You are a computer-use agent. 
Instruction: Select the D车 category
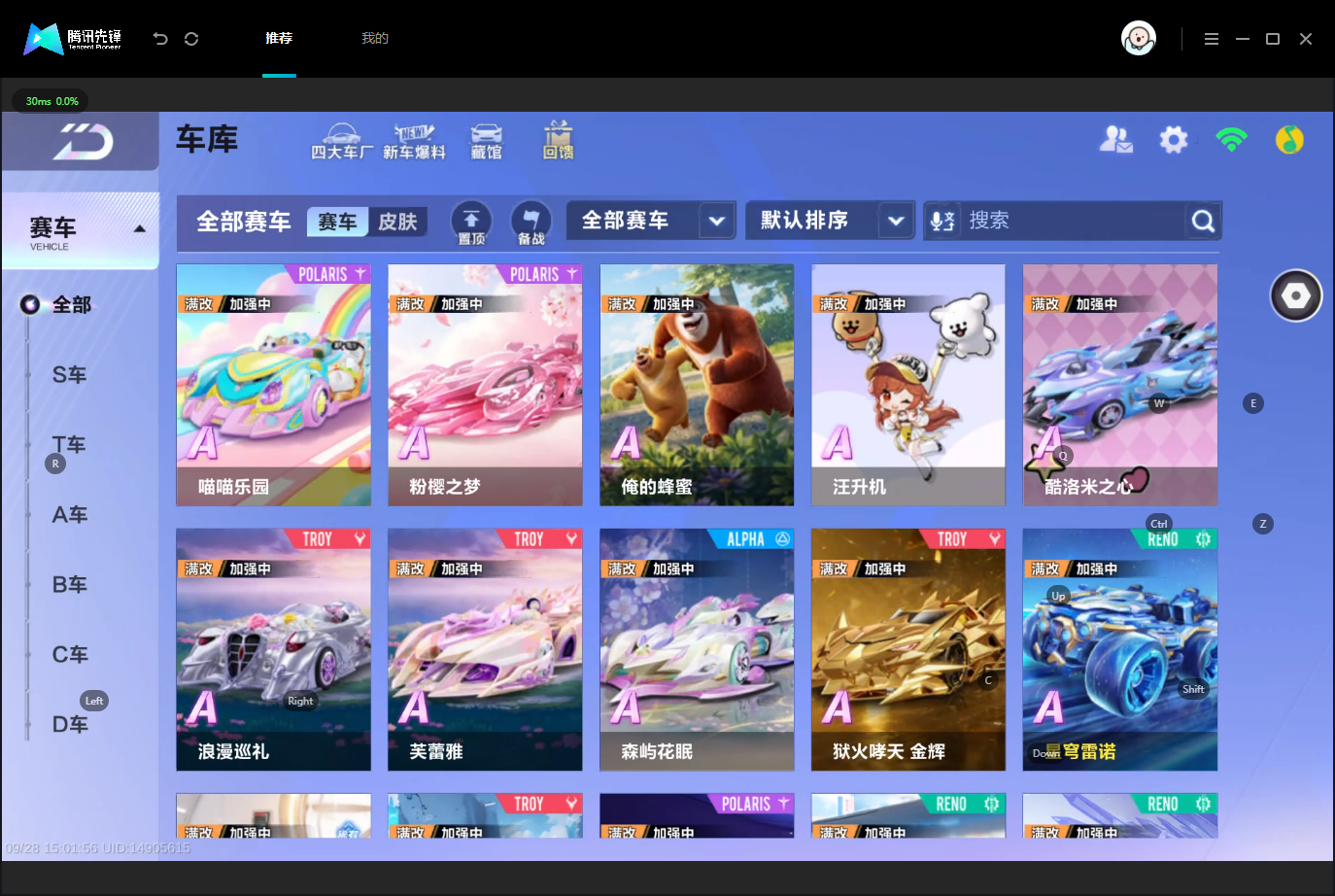point(70,725)
